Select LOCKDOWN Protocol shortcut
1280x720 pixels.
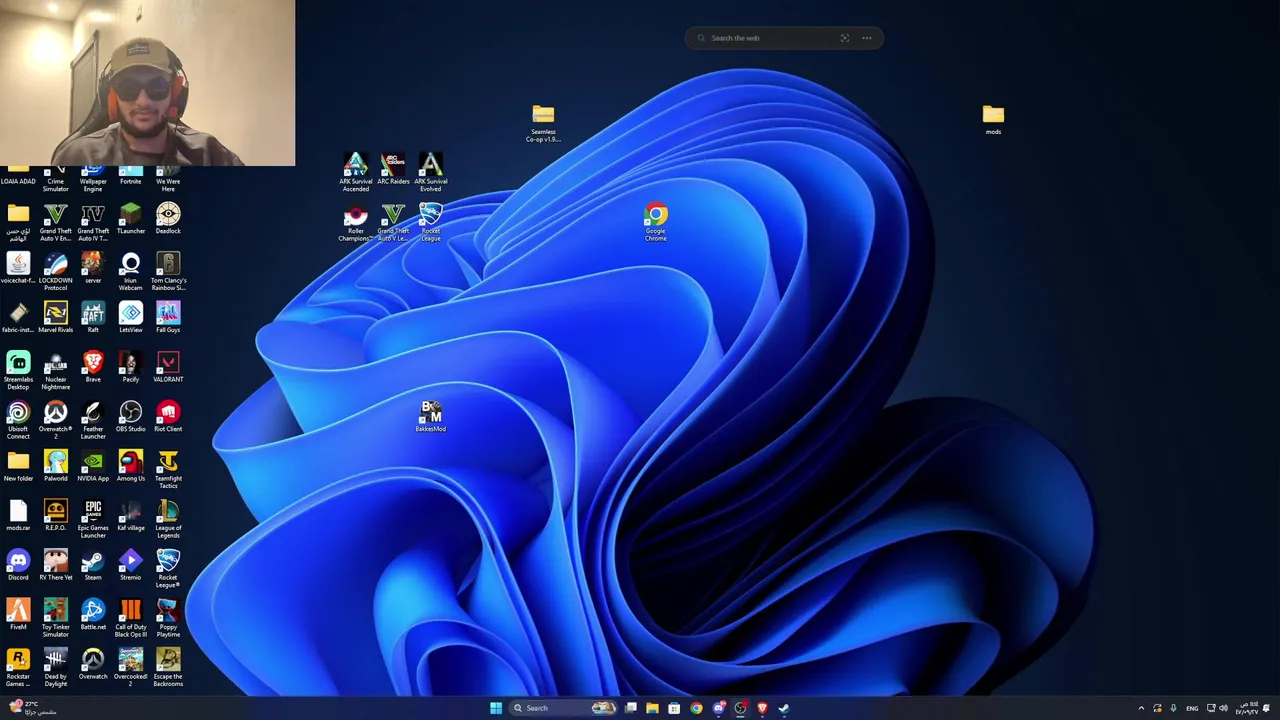pos(55,271)
